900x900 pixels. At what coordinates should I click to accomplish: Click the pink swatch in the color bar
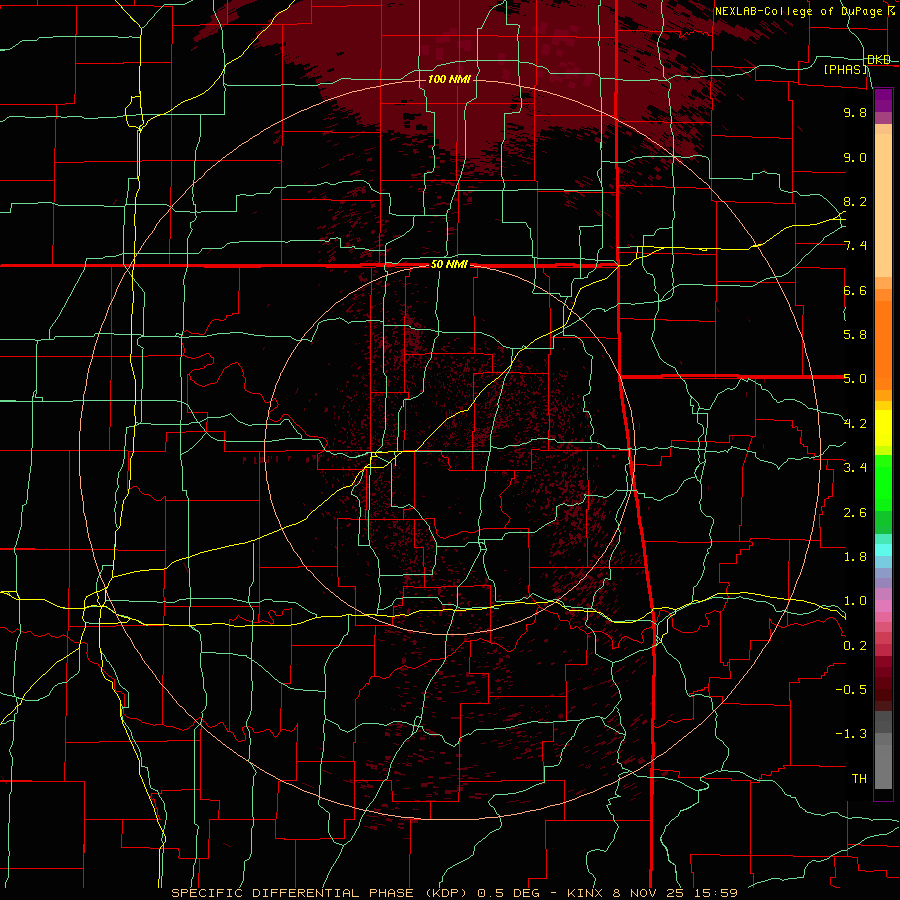pos(883,606)
